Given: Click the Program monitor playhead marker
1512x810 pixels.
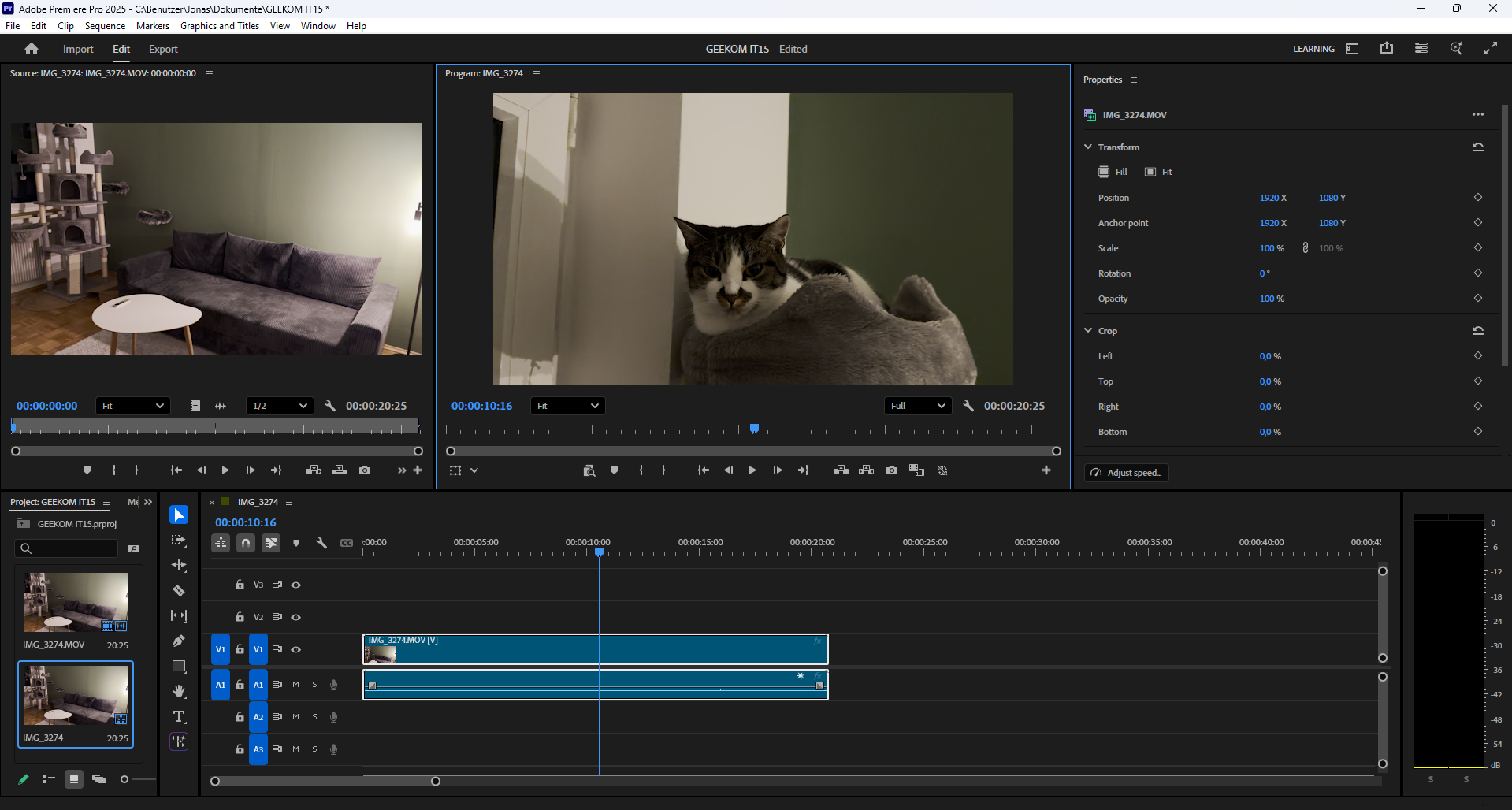Looking at the screenshot, I should (x=754, y=429).
